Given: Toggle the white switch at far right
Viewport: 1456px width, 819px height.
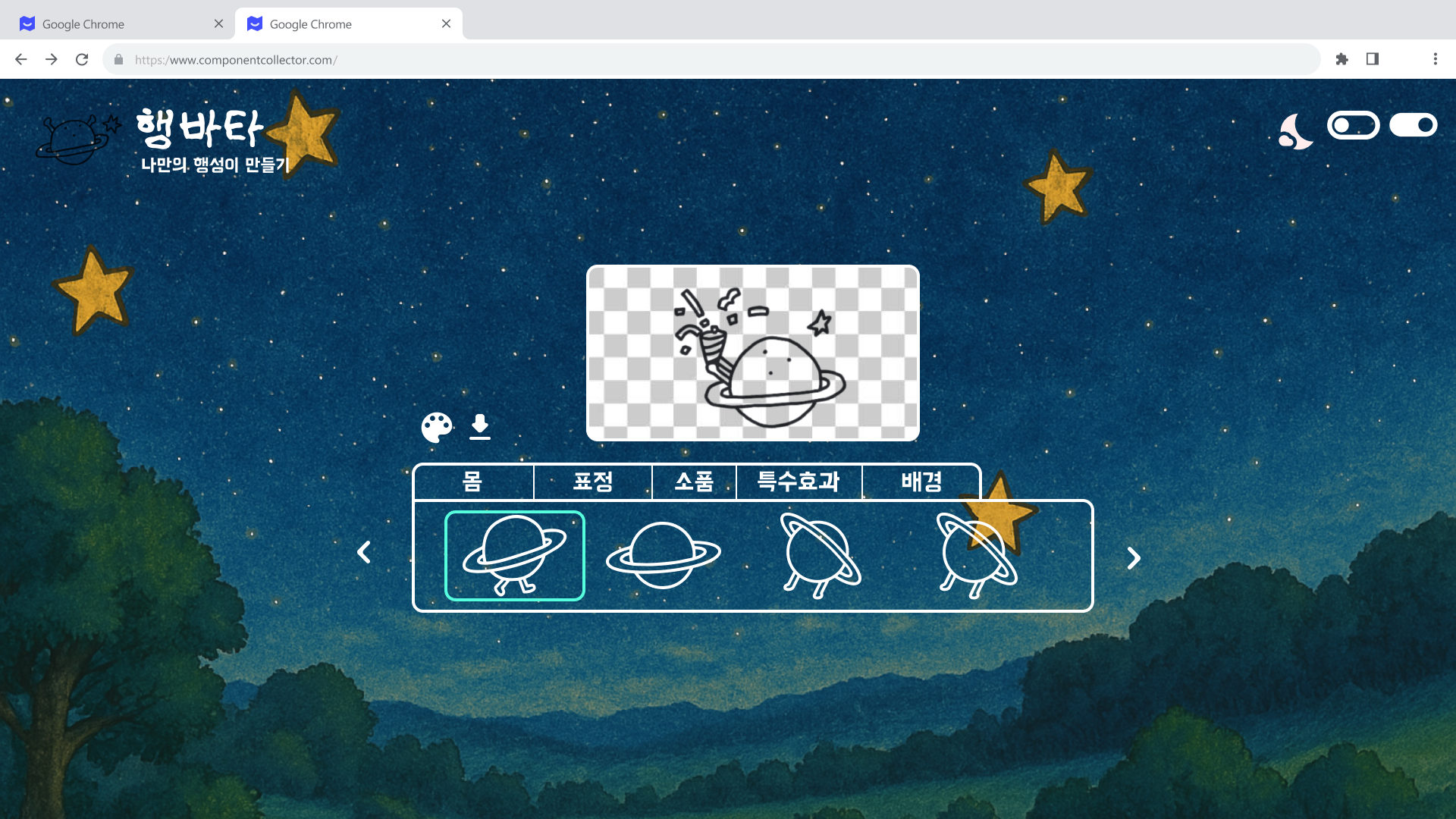Looking at the screenshot, I should tap(1413, 125).
